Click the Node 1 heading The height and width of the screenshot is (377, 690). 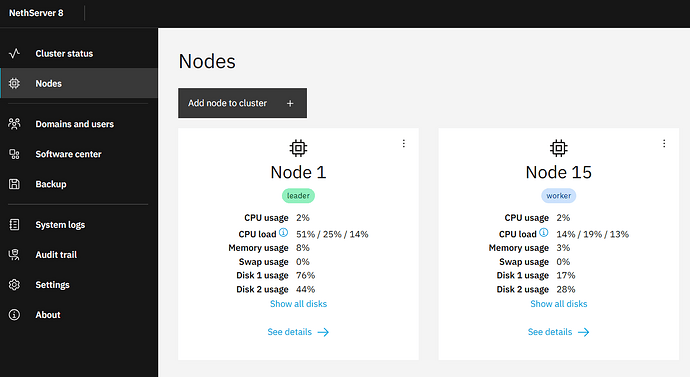tap(298, 172)
